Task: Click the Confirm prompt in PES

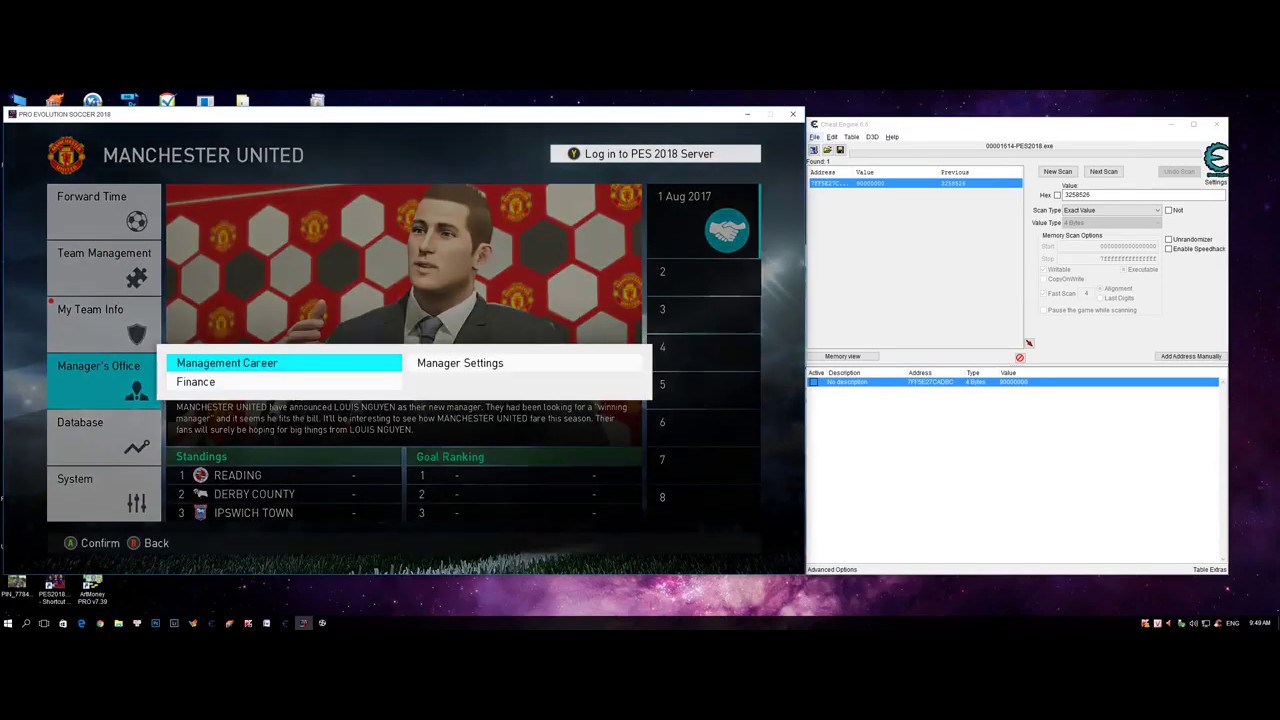Action: [x=92, y=543]
